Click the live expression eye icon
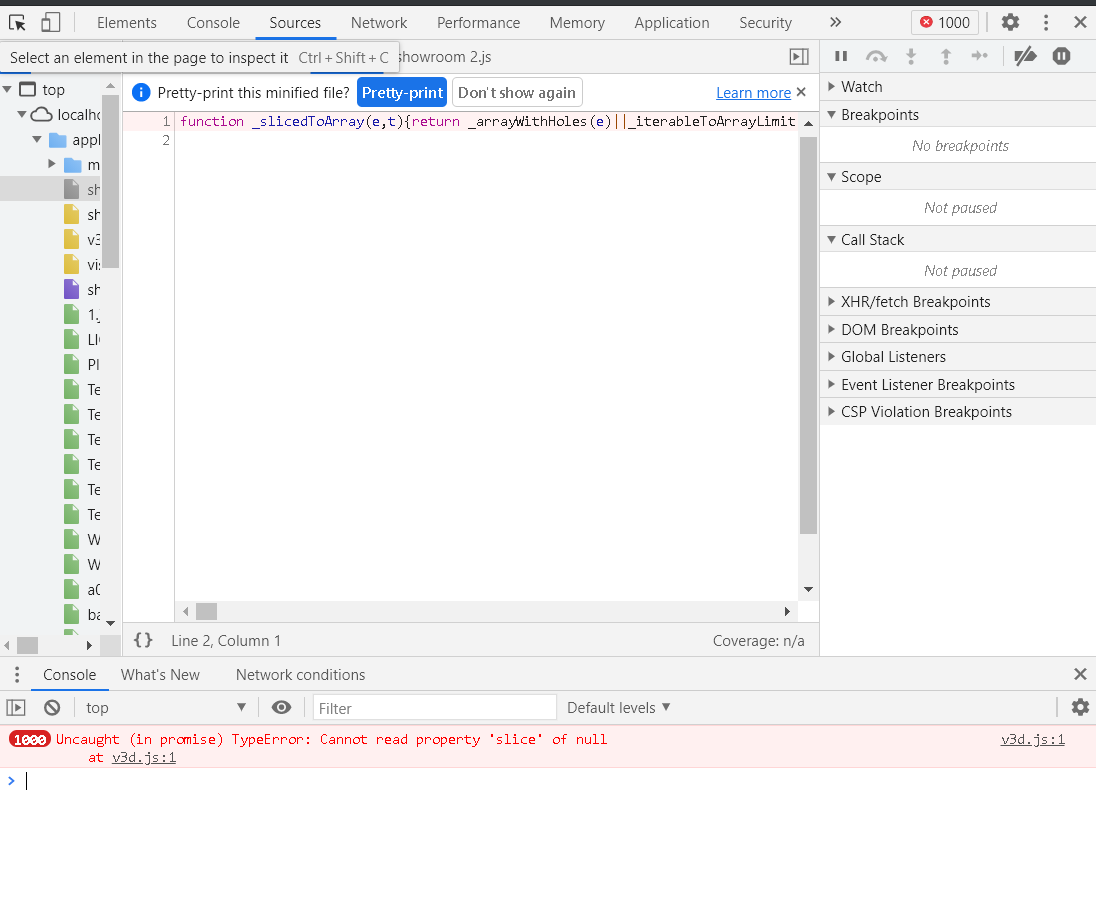Screen dimensions: 1096x905 [x=281, y=707]
